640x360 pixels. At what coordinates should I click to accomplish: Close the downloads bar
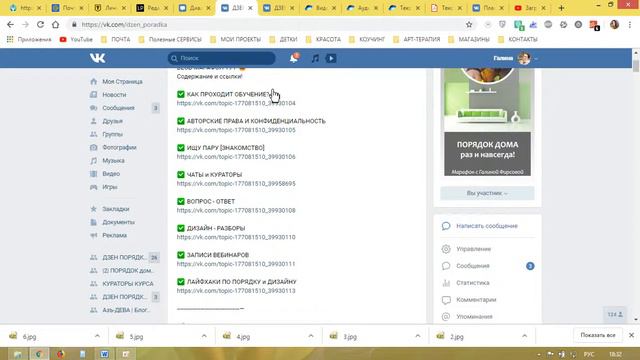631,335
